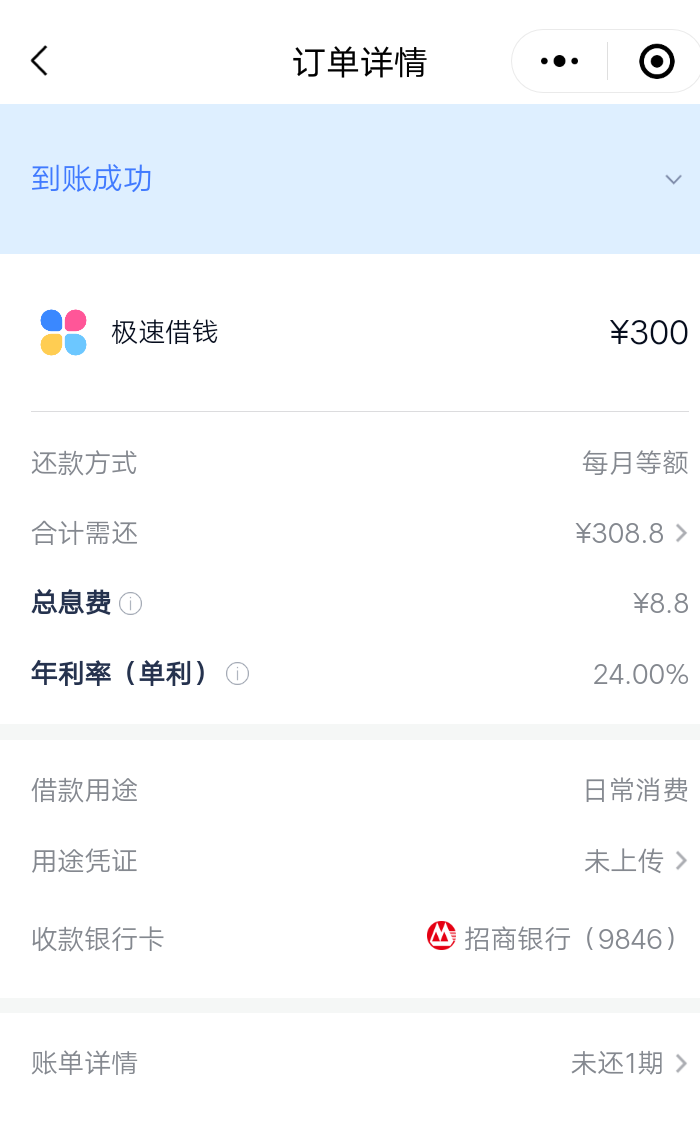Tap the 未上传 upload status link
This screenshot has width=700, height=1121.
tap(623, 860)
